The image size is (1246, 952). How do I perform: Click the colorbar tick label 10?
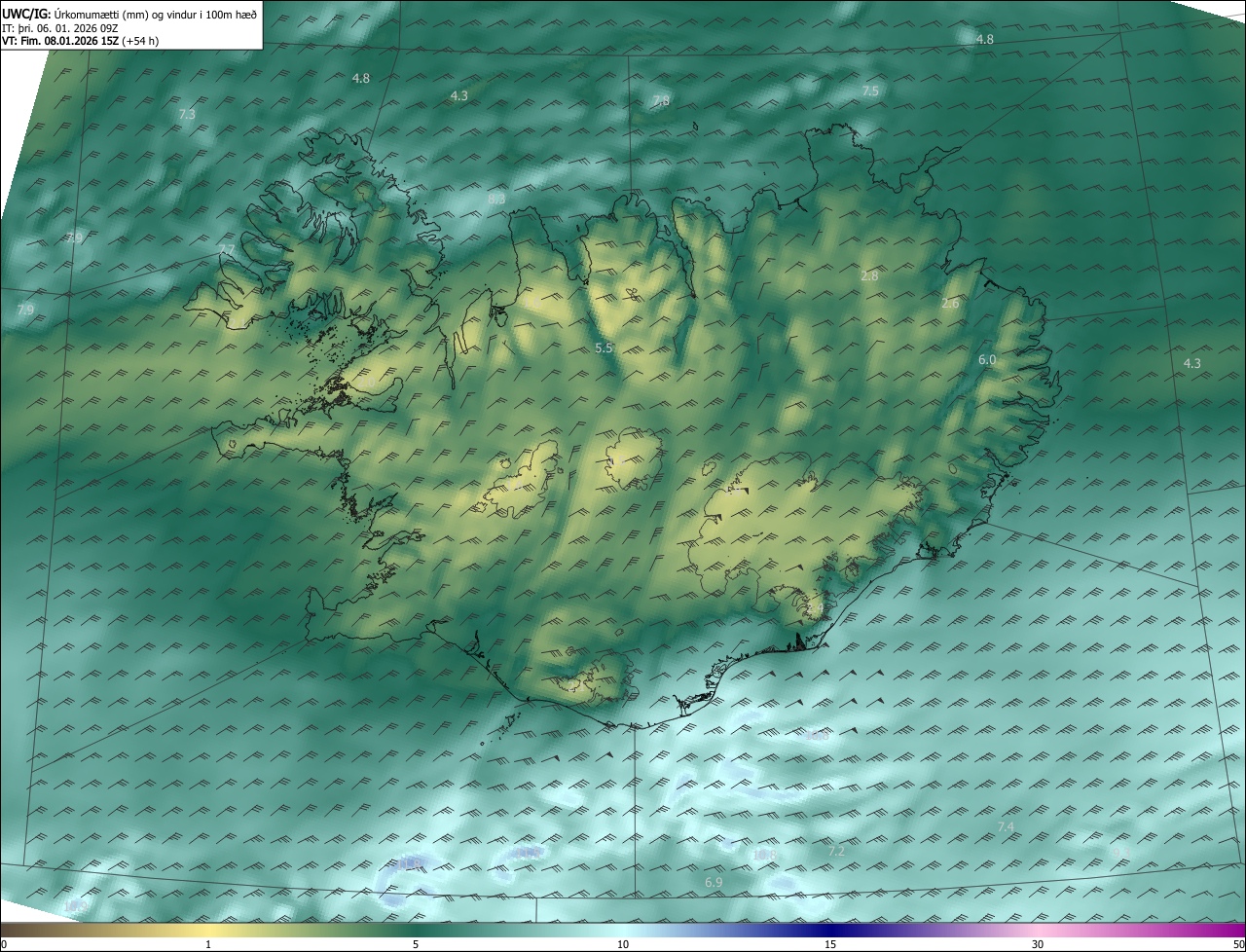[x=623, y=944]
